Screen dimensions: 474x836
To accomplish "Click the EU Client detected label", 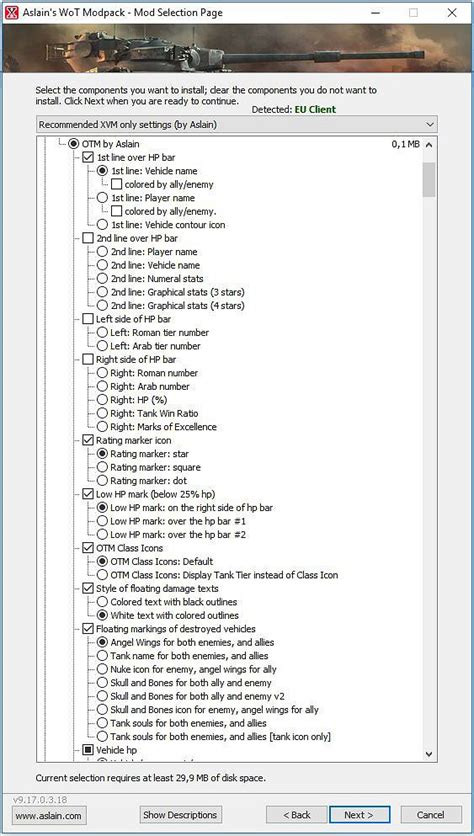I will [315, 109].
